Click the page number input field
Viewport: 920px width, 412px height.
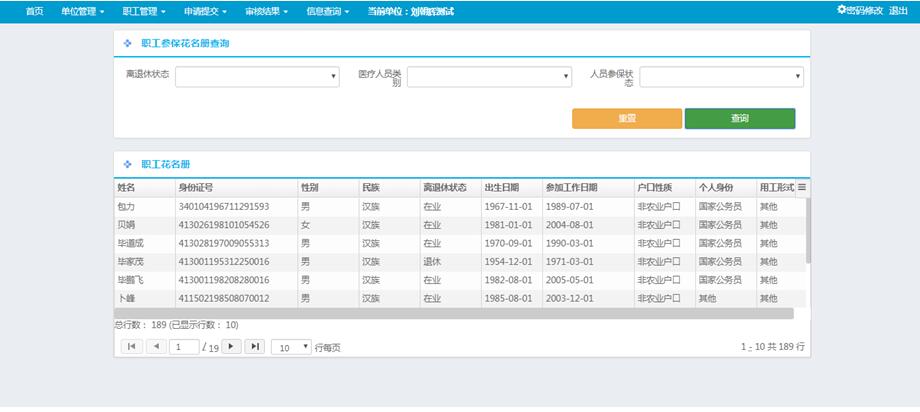184,347
